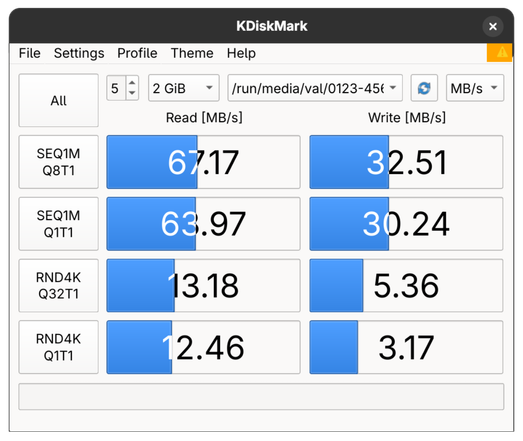Screen dimensions: 523x441
Task: Open the File menu
Action: point(29,53)
